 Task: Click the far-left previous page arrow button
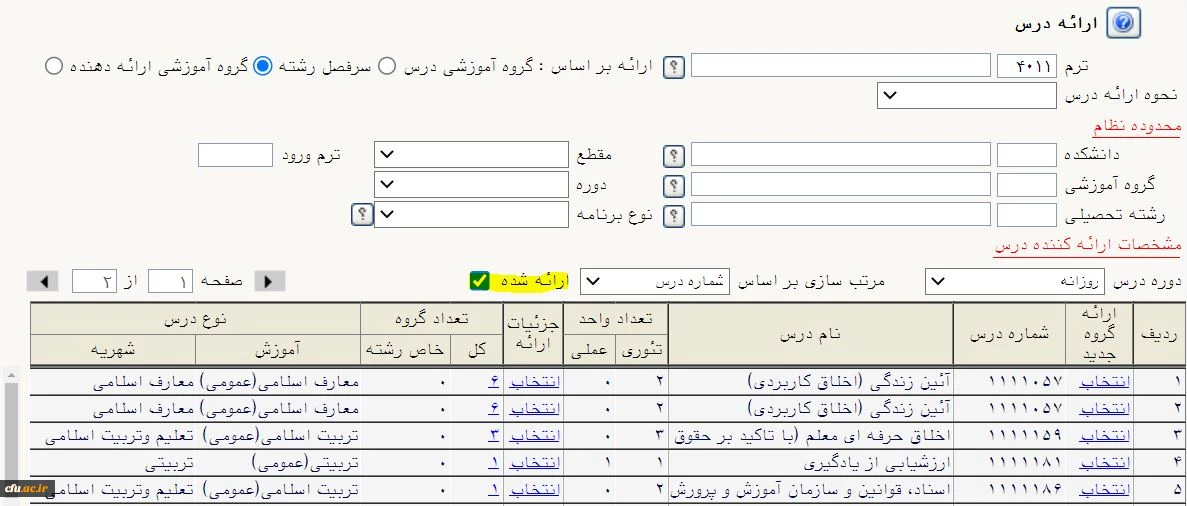[42, 282]
